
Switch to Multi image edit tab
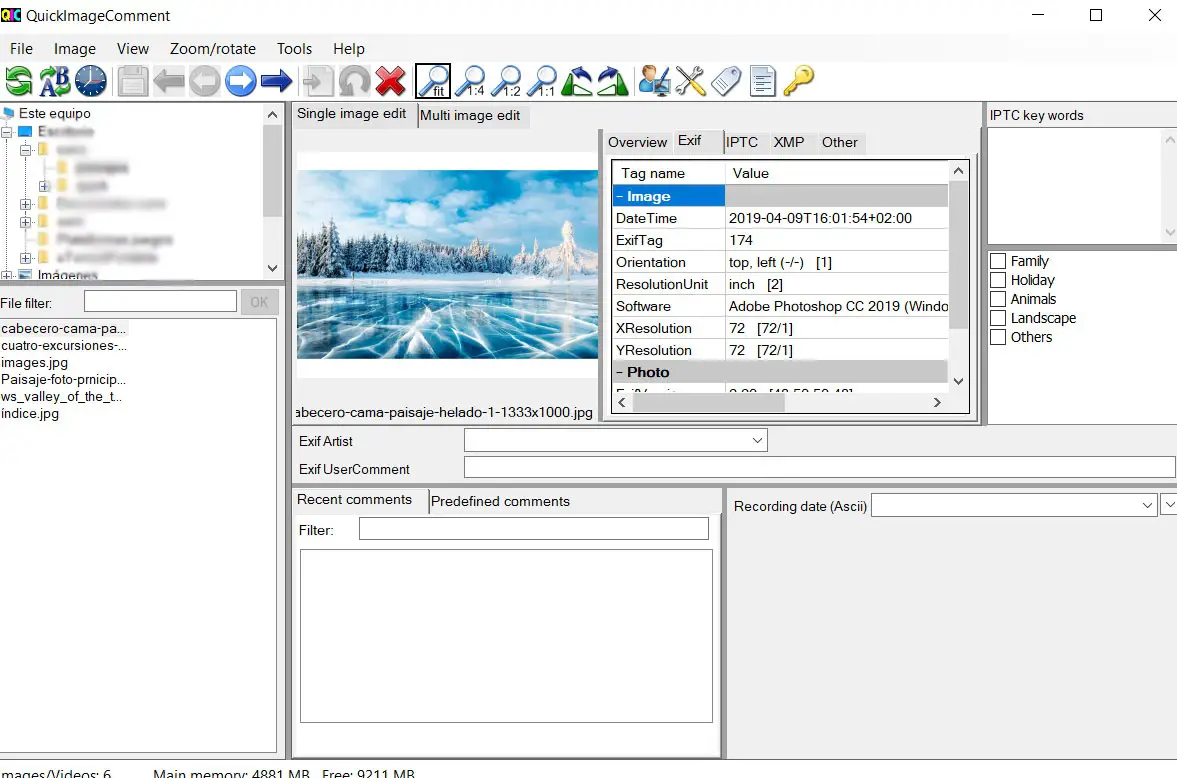pyautogui.click(x=470, y=115)
